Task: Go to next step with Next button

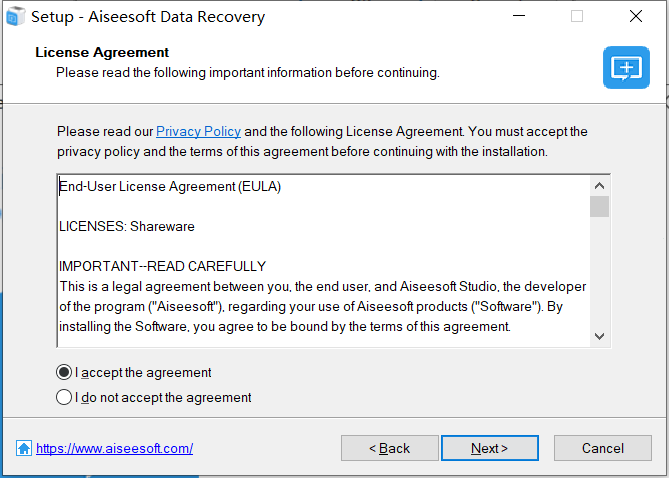Action: point(490,448)
